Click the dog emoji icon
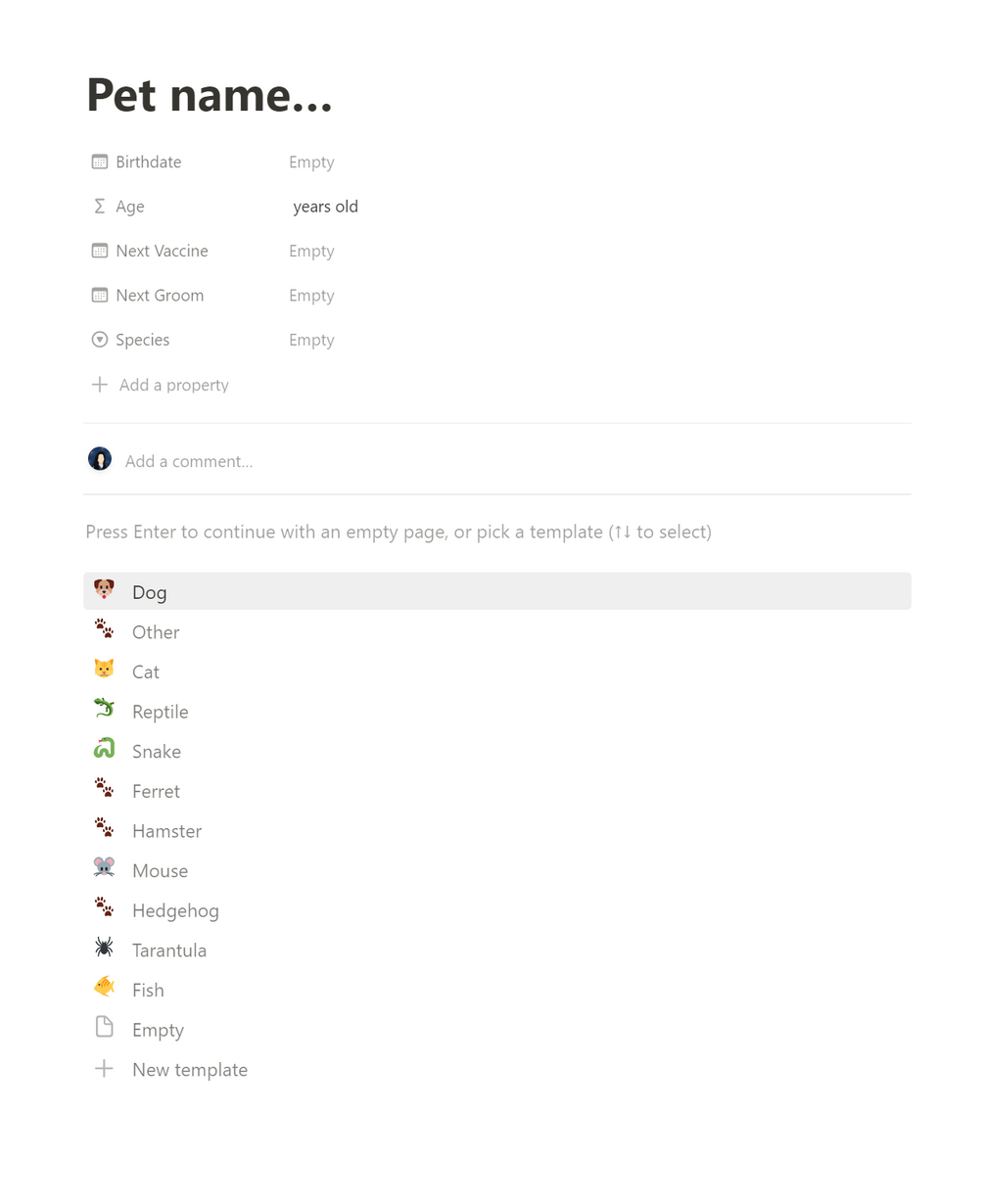 click(104, 590)
